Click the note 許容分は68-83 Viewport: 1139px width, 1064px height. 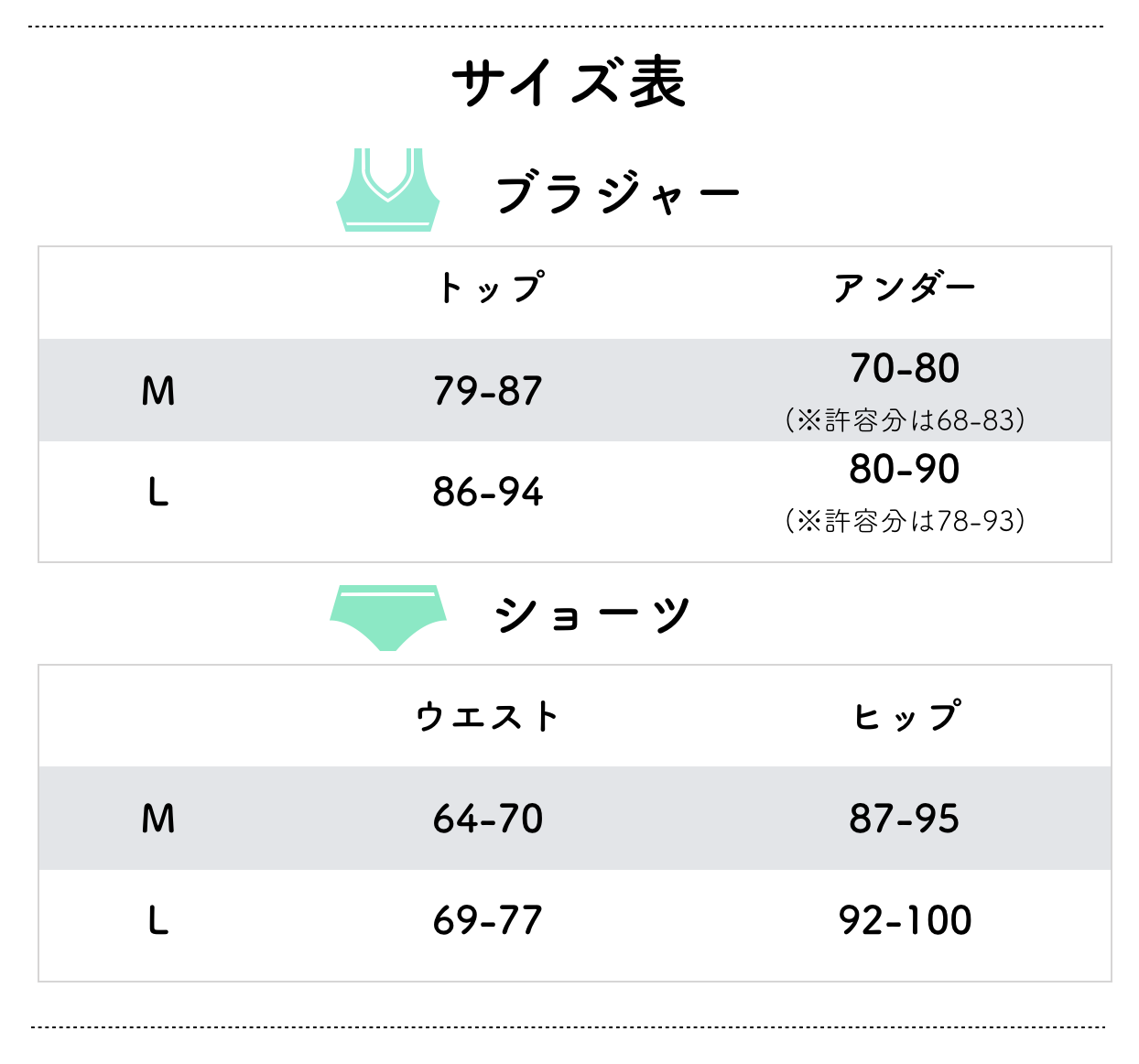905,420
